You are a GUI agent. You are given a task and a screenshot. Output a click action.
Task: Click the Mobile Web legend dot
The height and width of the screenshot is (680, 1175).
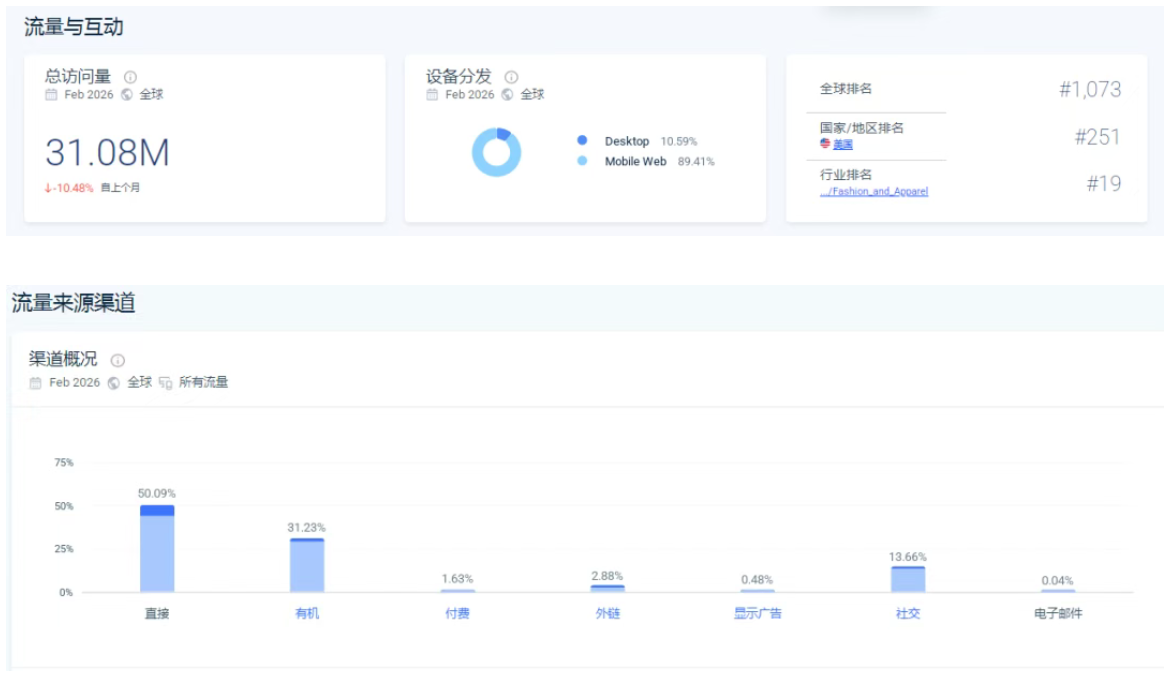coord(582,161)
